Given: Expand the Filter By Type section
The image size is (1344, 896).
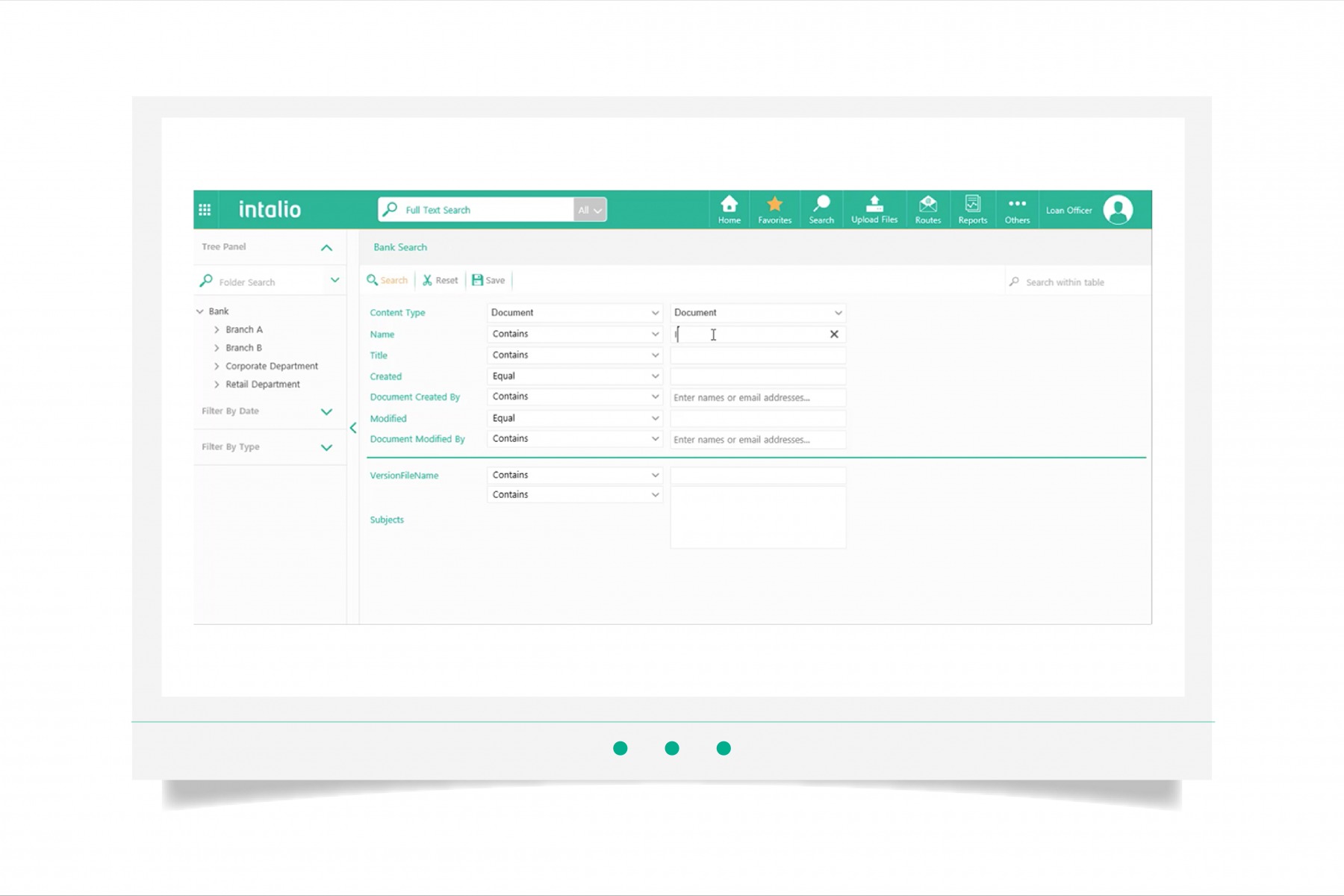Looking at the screenshot, I should pos(326,447).
